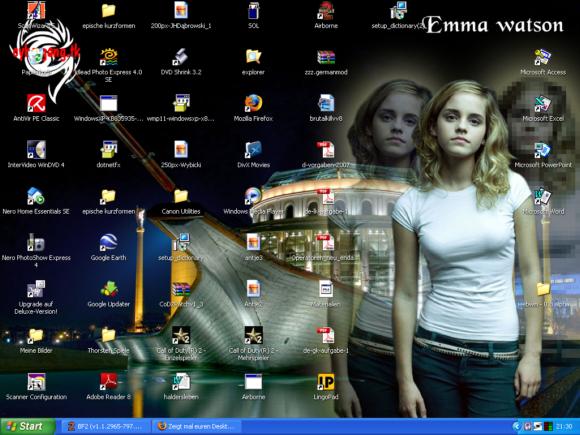Open the Adobe Reader 8 shortcut
Screen dimensions: 580x435
point(108,382)
